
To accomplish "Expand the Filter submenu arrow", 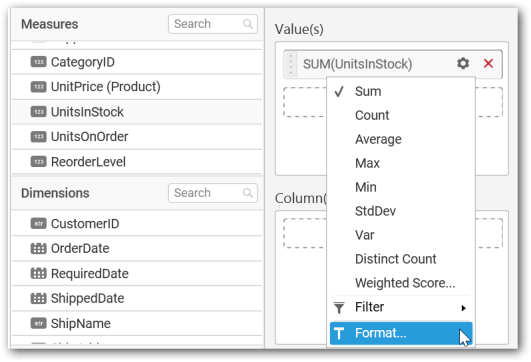I will 464,308.
